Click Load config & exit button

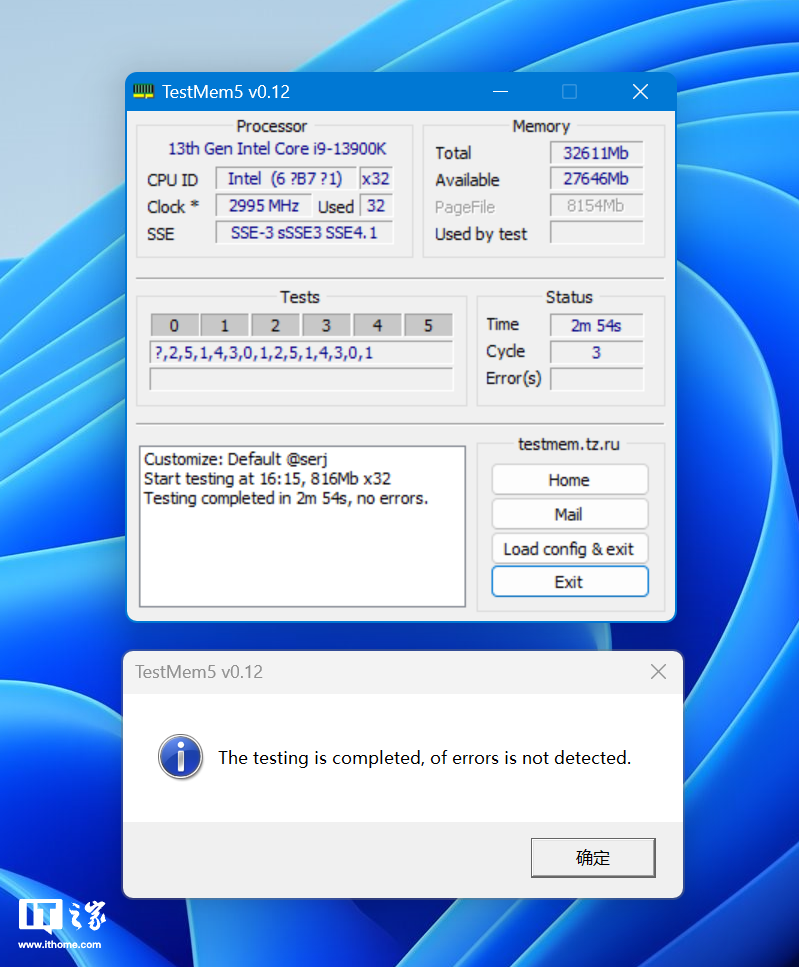(569, 548)
